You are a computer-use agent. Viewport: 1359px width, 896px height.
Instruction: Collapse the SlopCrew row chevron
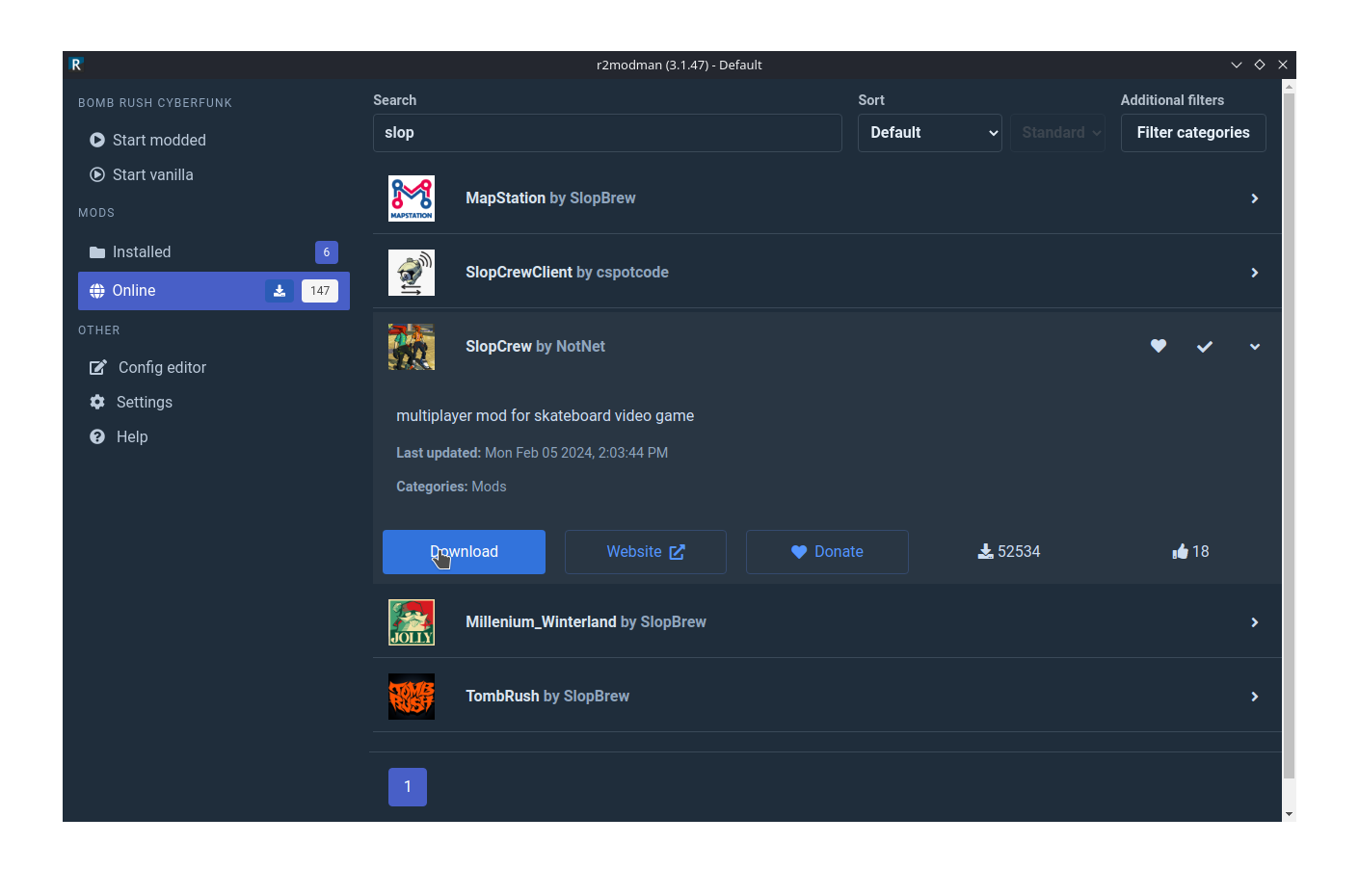(1255, 347)
